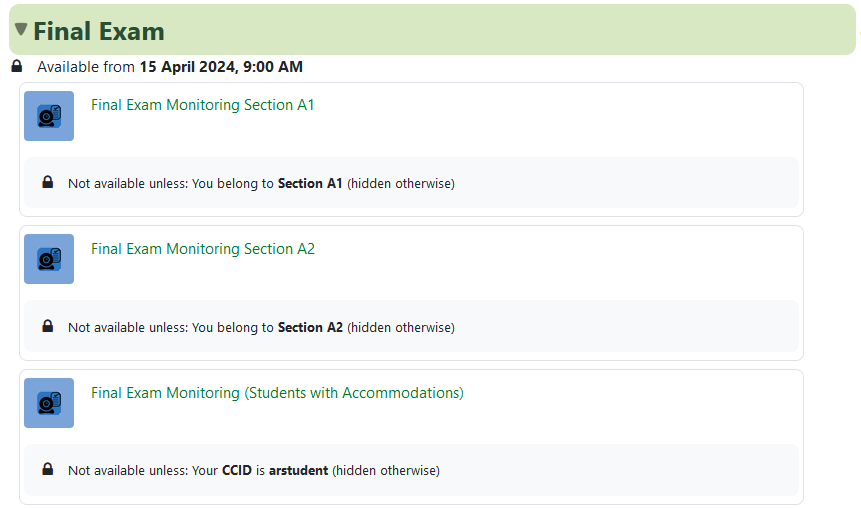Click bold CCID label in restriction
This screenshot has width=861, height=508.
tap(236, 470)
